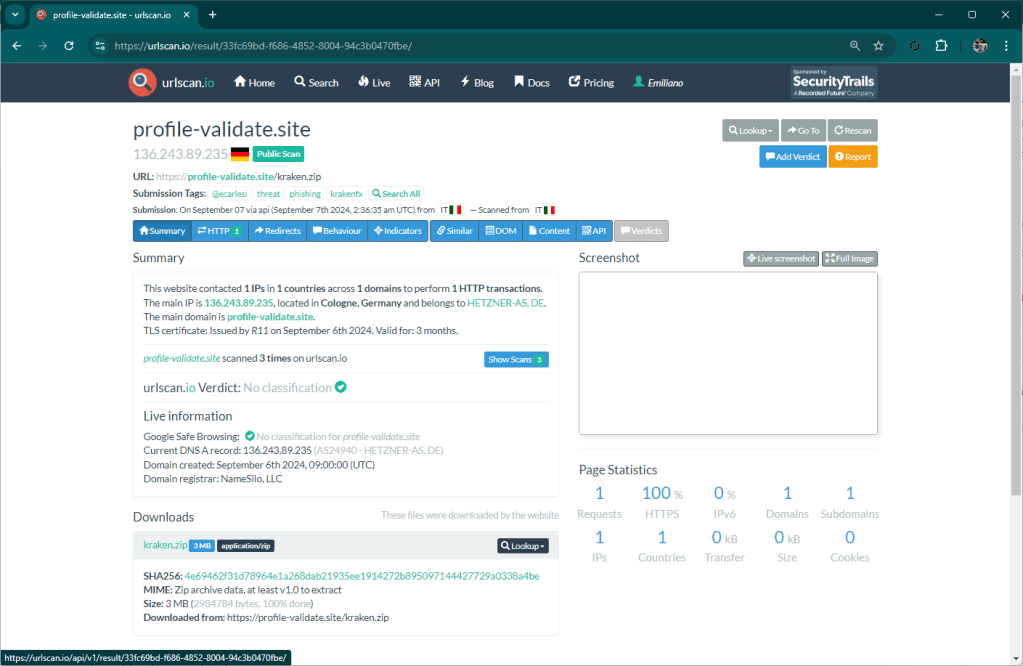Open a new browser tab
Image resolution: width=1023 pixels, height=666 pixels.
(212, 15)
